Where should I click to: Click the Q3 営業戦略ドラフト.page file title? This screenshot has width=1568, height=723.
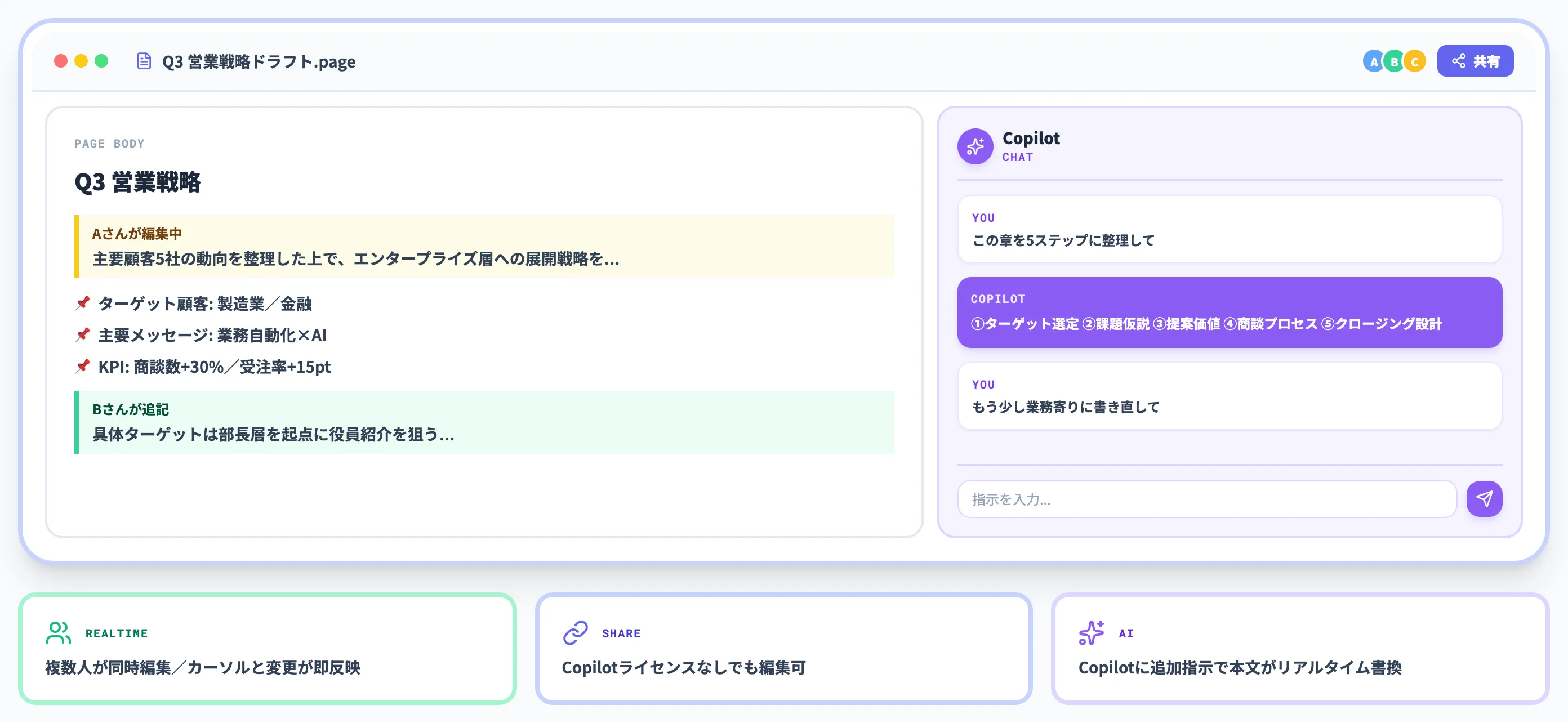pyautogui.click(x=259, y=61)
